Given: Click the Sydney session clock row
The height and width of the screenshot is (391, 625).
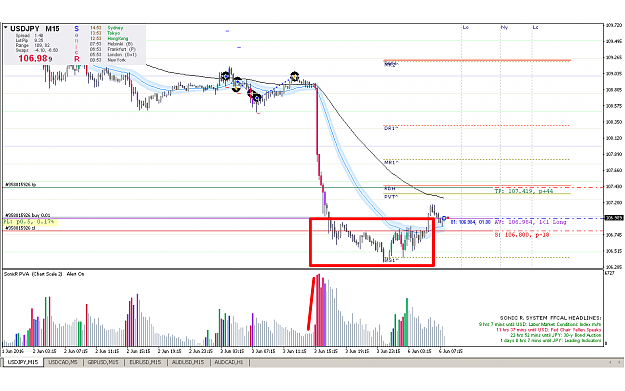Looking at the screenshot, I should 106,28.
